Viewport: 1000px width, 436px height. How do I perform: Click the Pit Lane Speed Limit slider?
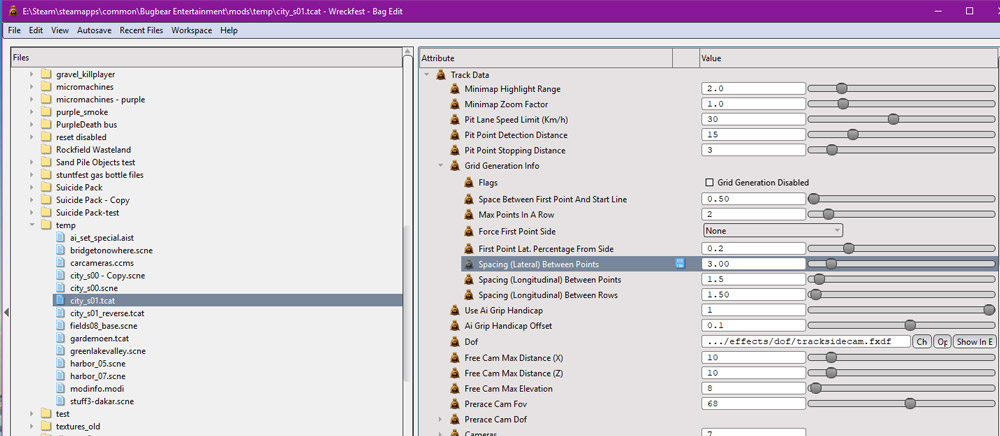[901, 119]
